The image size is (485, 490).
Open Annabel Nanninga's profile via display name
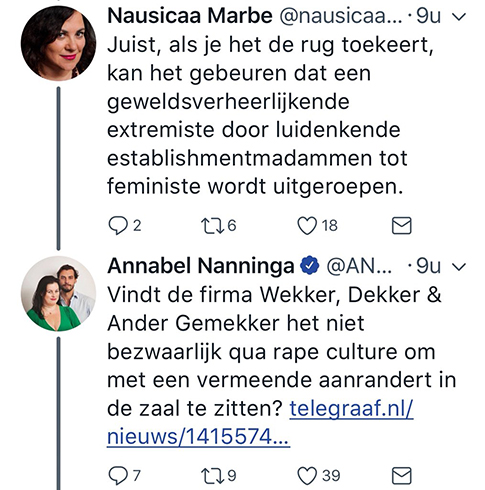pos(201,266)
